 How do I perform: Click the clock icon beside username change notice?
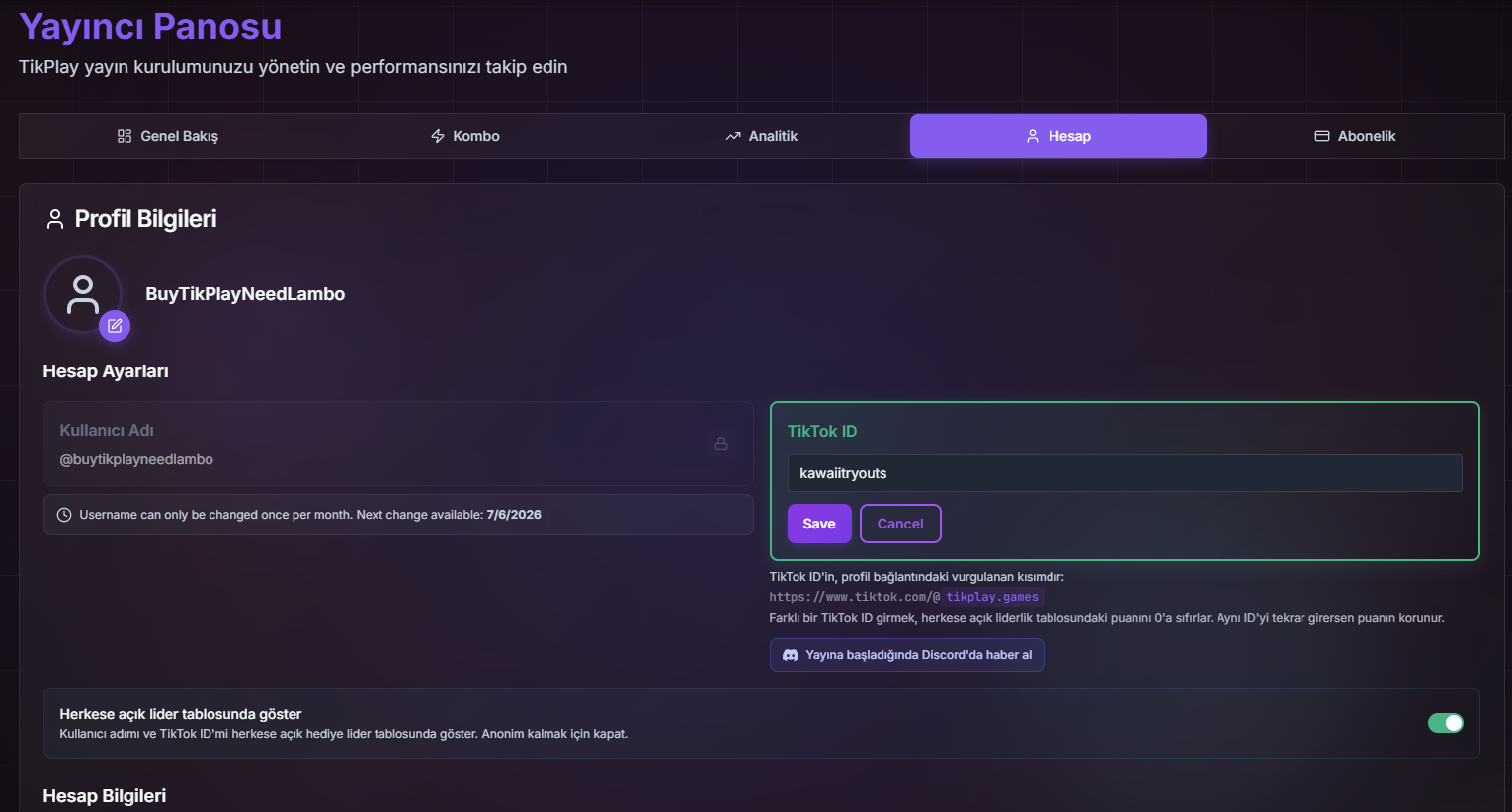[64, 515]
